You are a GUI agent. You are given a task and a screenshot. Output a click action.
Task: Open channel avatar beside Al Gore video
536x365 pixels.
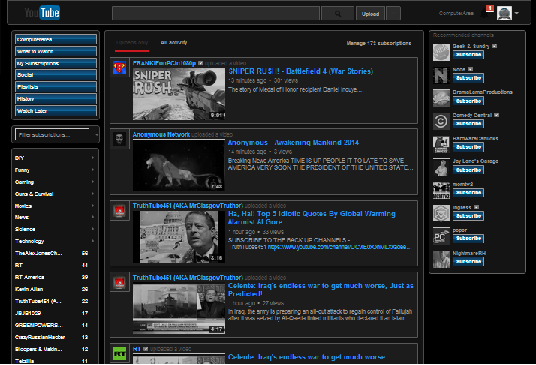point(120,211)
